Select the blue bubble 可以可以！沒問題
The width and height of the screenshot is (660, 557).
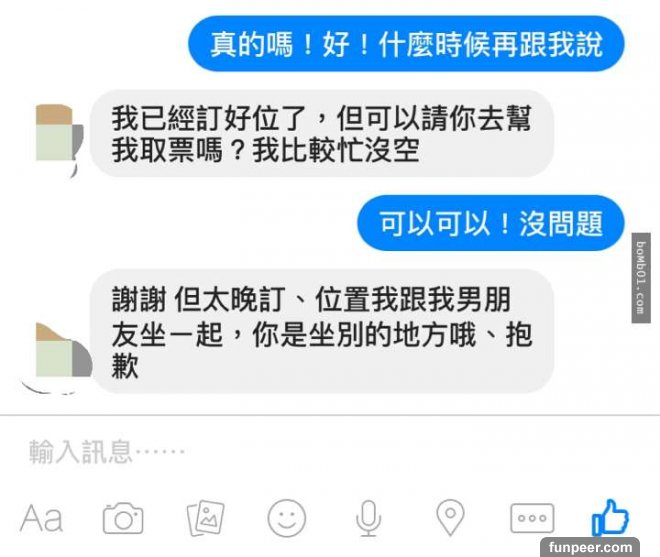(x=491, y=223)
